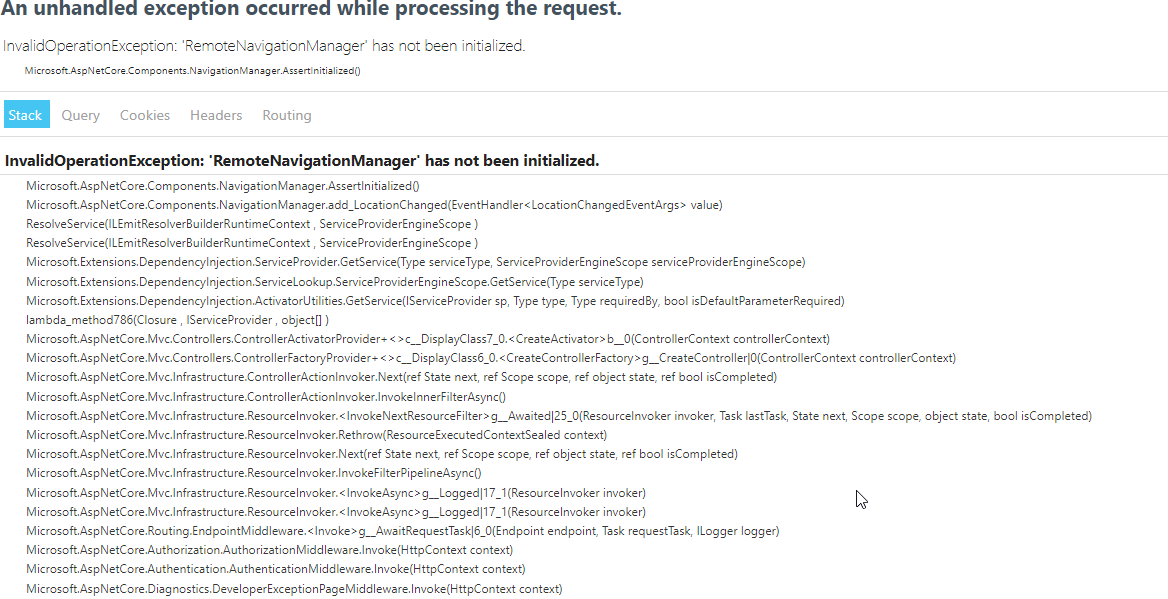Expand the DeveloperExceptionPageMiddleware.Invoke frame
Viewport: 1168px width, 599px height.
[294, 589]
